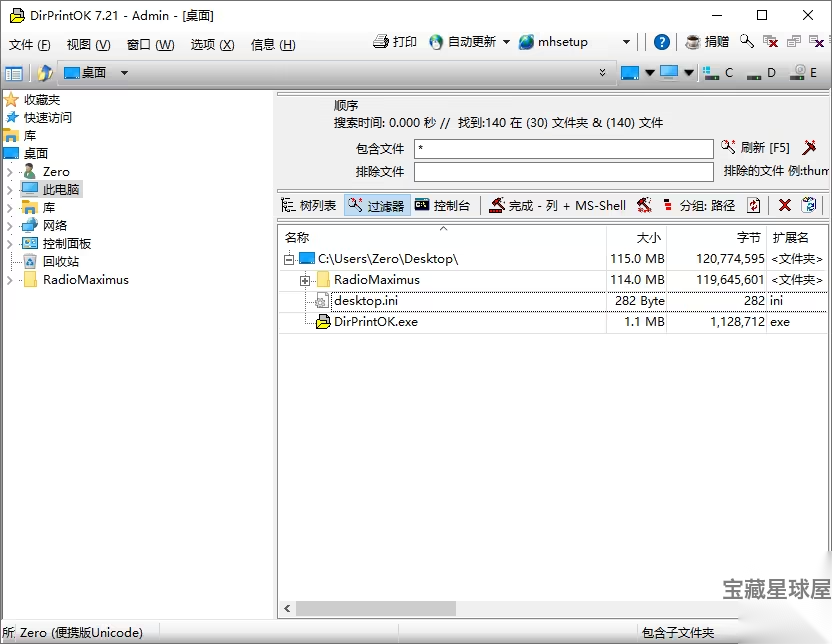Open the 信息 (H) menu
This screenshot has width=832, height=644.
(273, 45)
